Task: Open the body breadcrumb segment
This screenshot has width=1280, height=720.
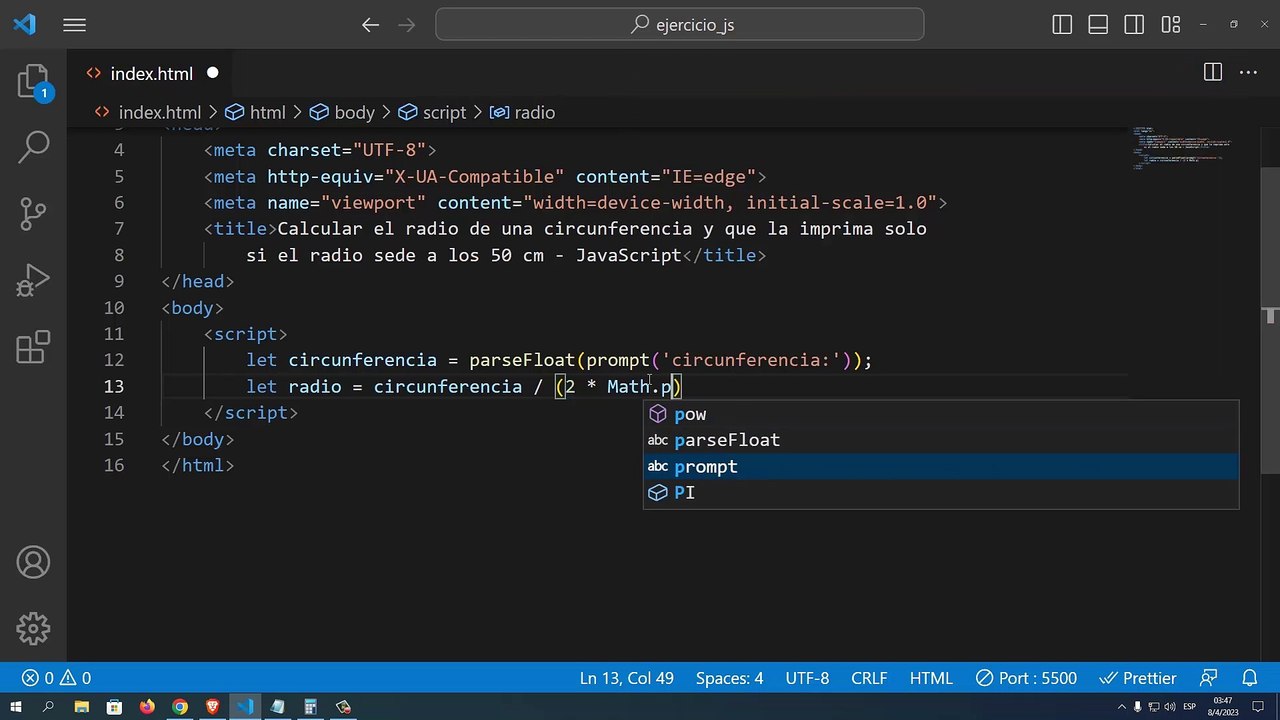Action: (x=342, y=113)
